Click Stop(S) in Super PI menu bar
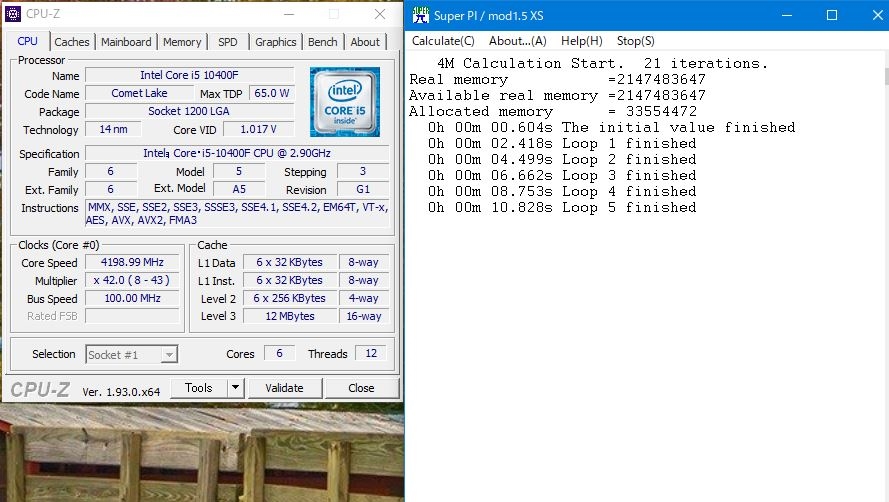 [636, 41]
